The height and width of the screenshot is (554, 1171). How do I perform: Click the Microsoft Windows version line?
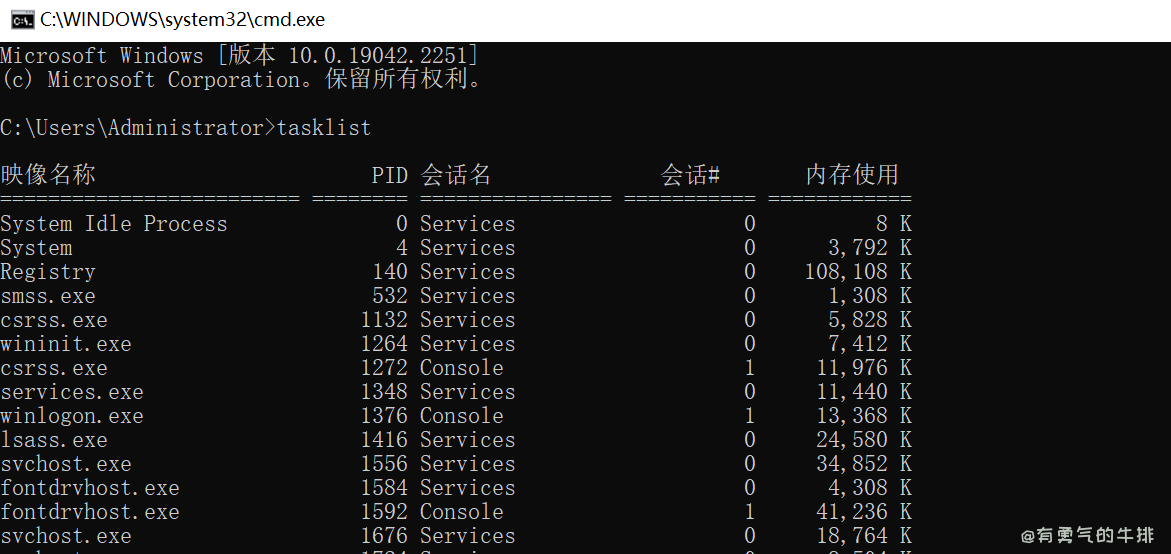[x=240, y=56]
